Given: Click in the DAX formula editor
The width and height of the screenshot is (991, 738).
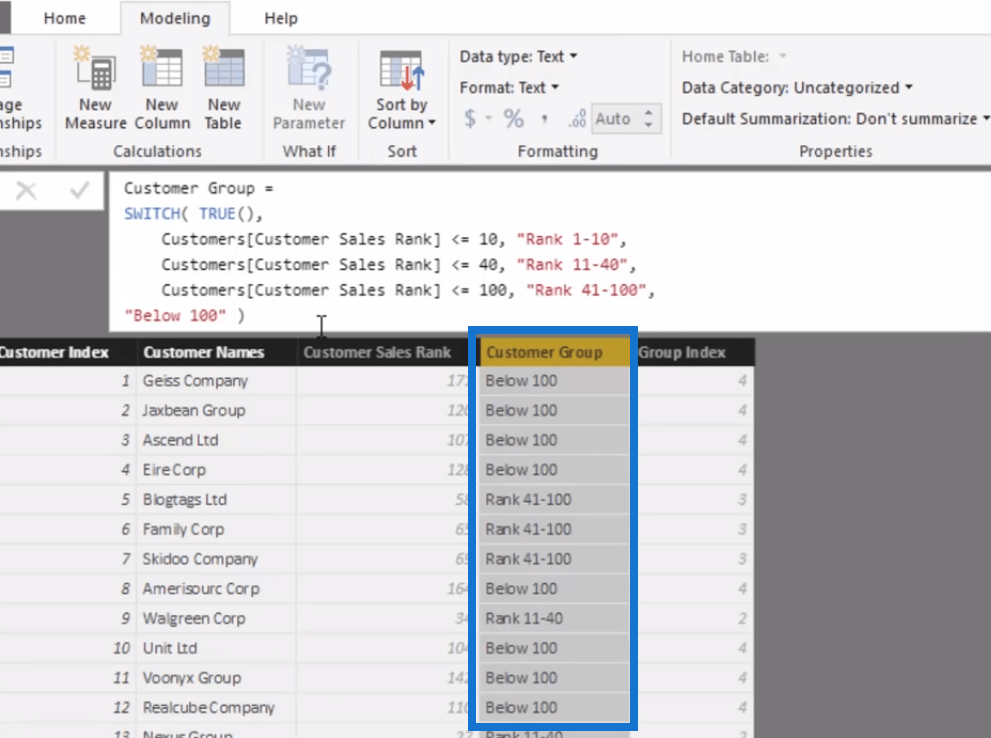Looking at the screenshot, I should pos(550,251).
